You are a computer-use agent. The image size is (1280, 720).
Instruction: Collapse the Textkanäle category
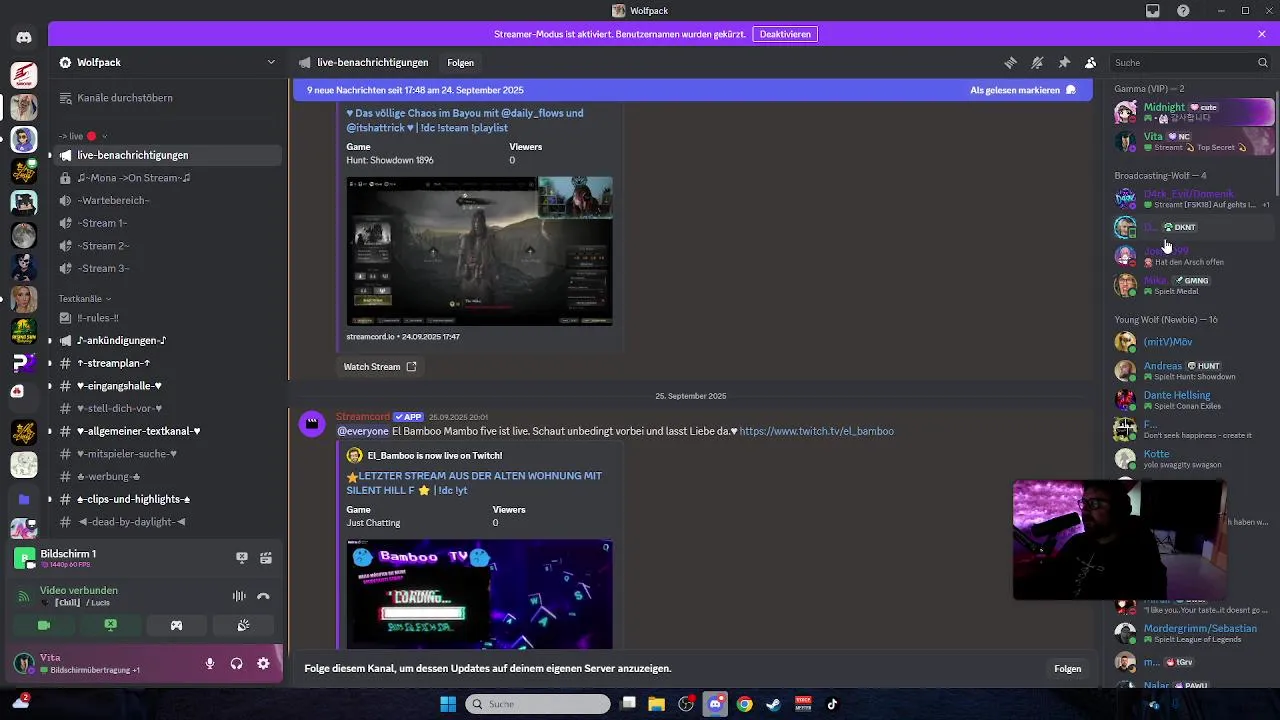tap(85, 298)
